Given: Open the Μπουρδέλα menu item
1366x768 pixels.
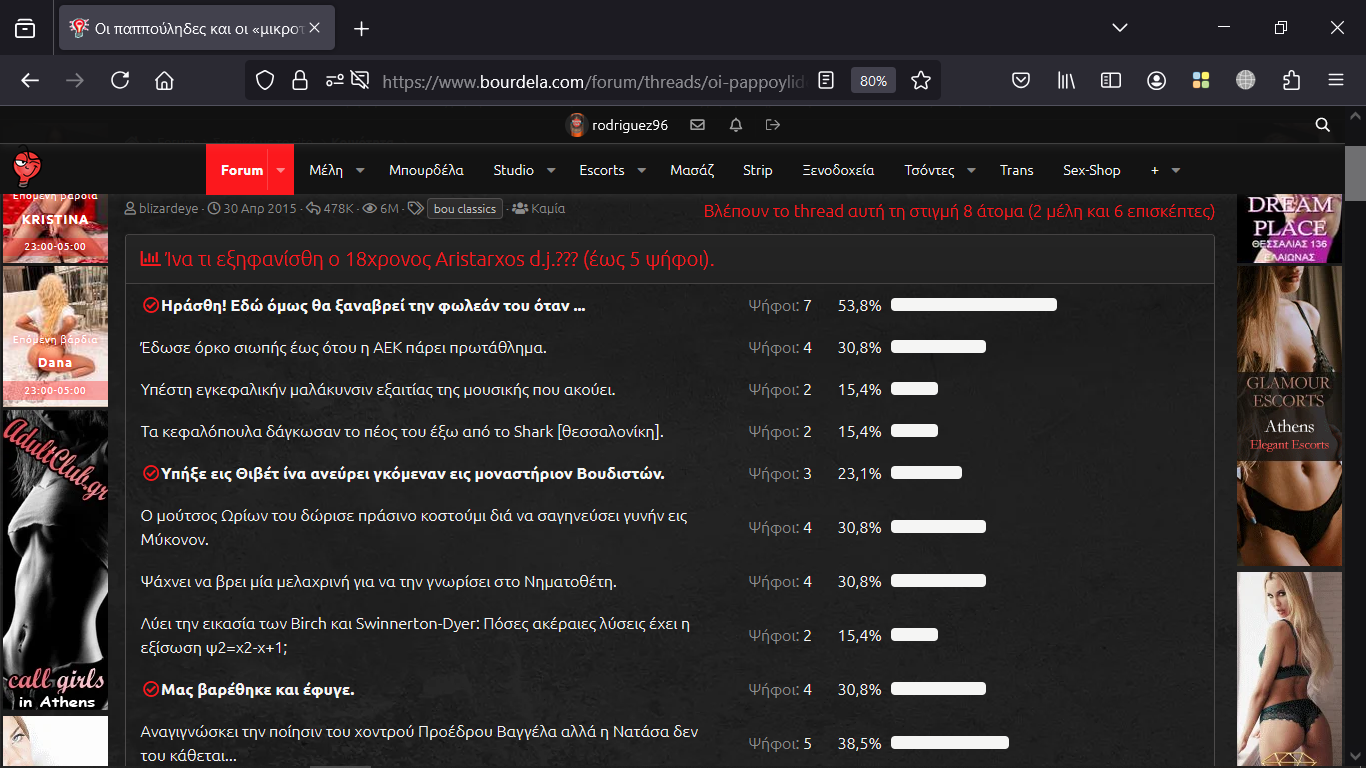Looking at the screenshot, I should (x=426, y=170).
